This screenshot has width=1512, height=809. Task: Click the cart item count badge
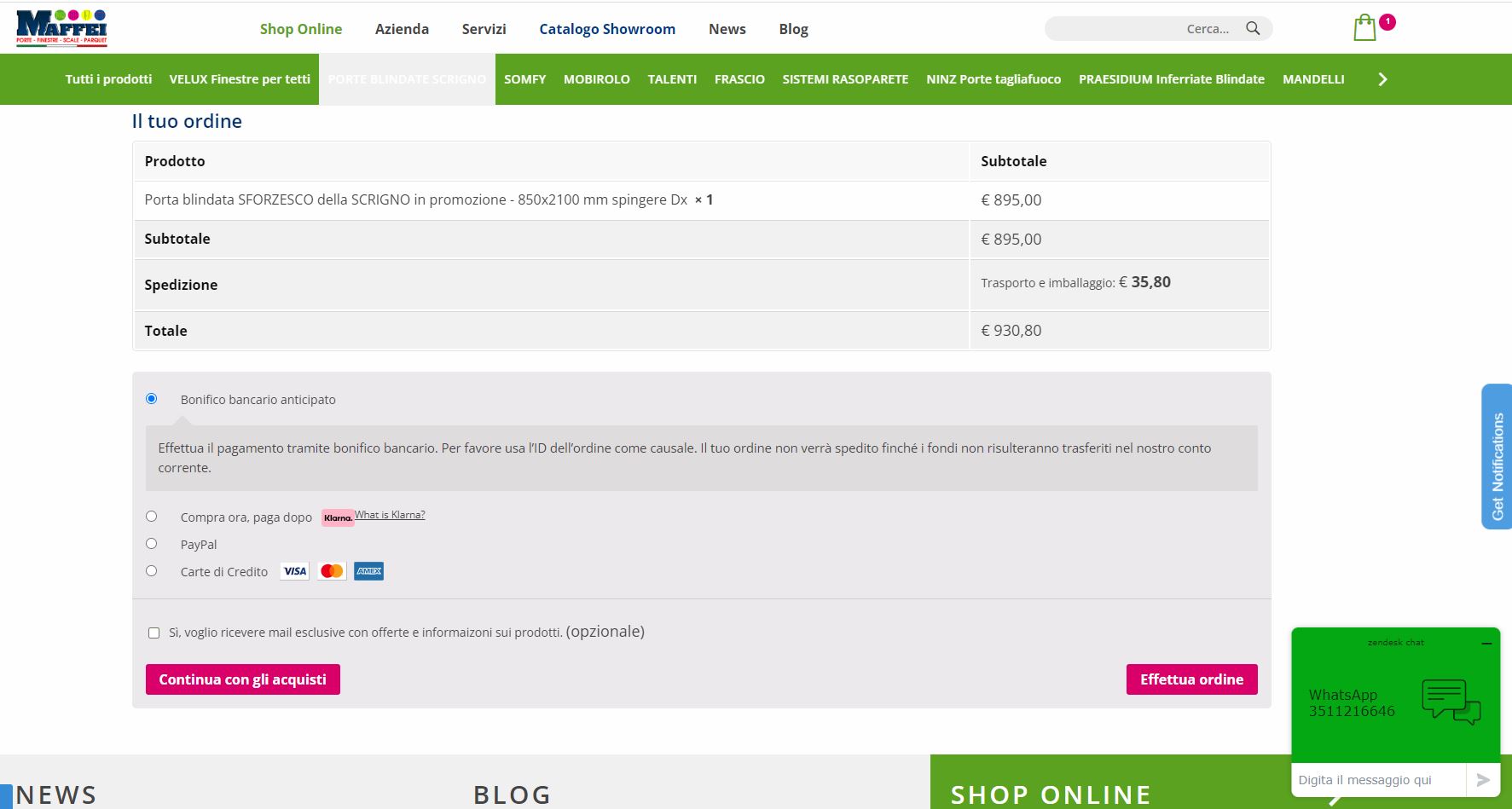(1387, 21)
